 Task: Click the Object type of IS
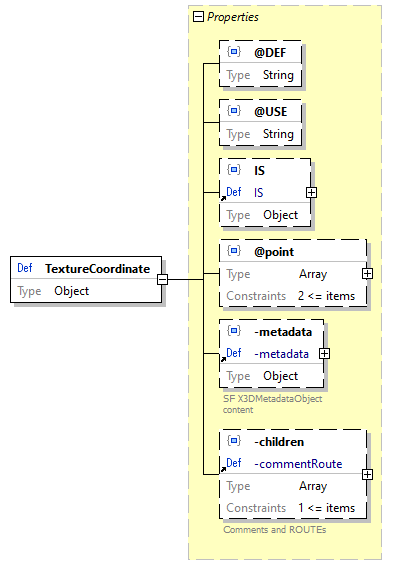coord(281,215)
